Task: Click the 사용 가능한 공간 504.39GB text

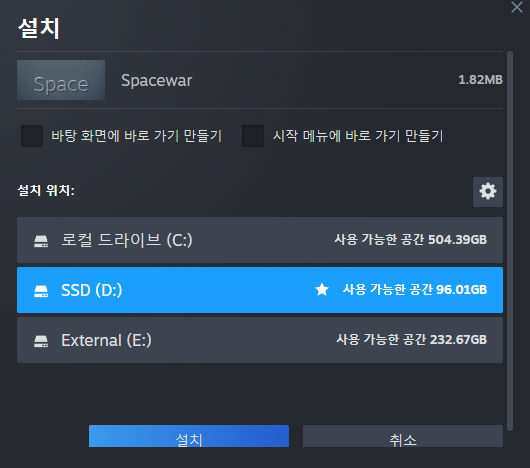Action: click(411, 240)
